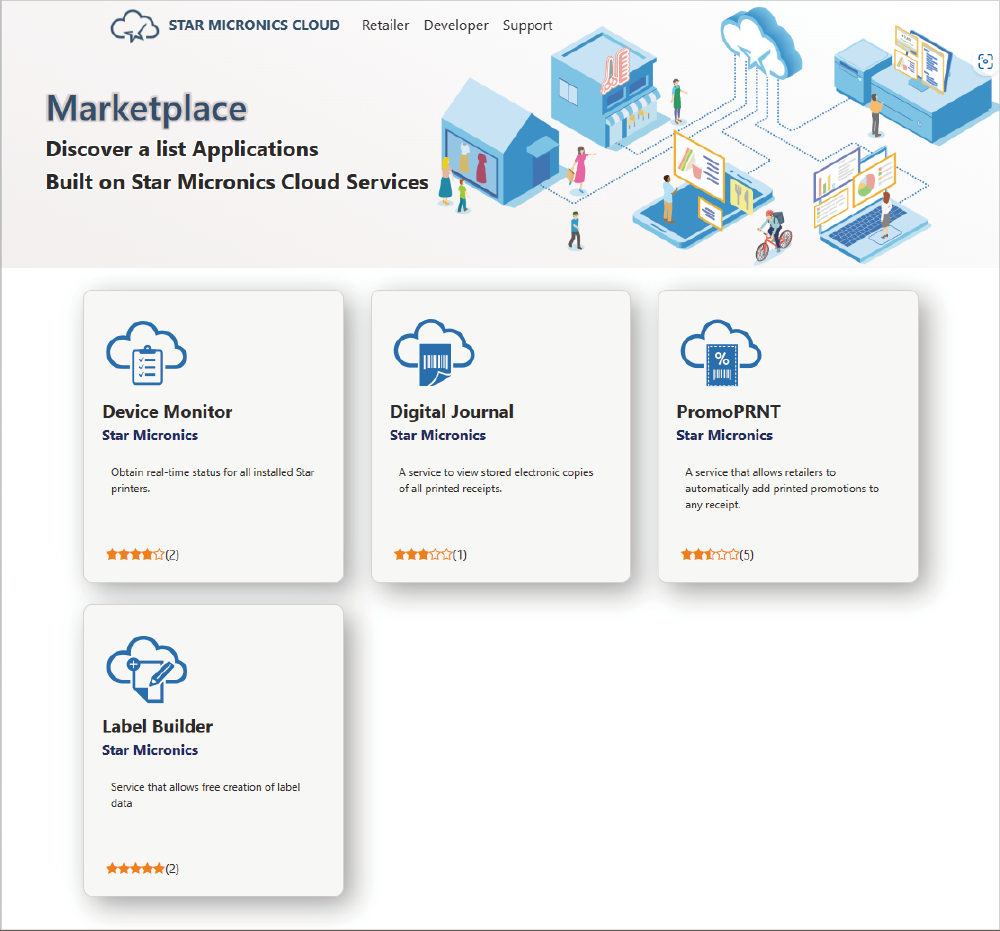
Task: Click 'Discover a list Applications' text
Action: (182, 149)
